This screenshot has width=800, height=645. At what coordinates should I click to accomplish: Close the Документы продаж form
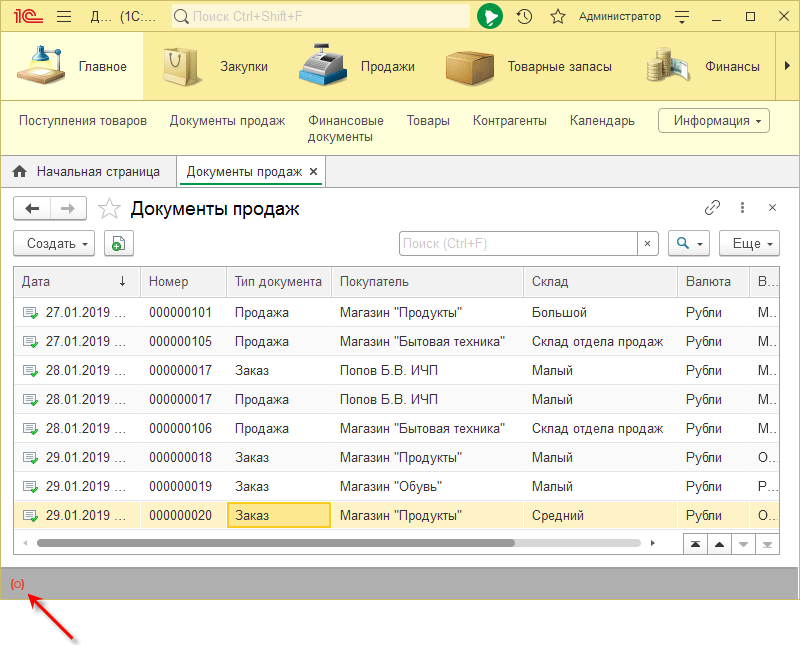[x=772, y=208]
